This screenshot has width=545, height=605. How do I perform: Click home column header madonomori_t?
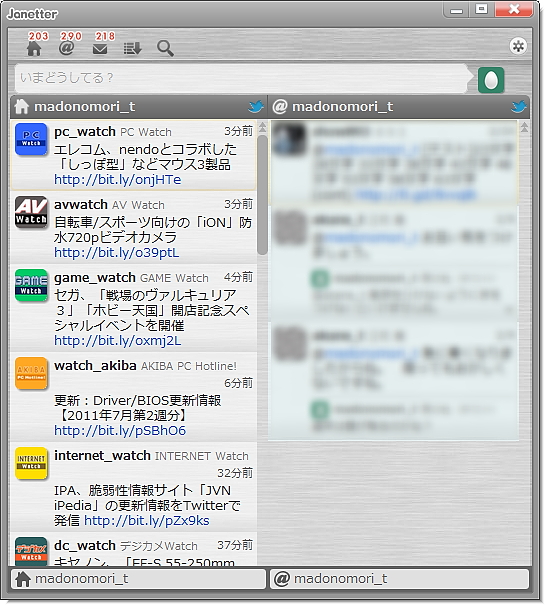click(x=85, y=106)
